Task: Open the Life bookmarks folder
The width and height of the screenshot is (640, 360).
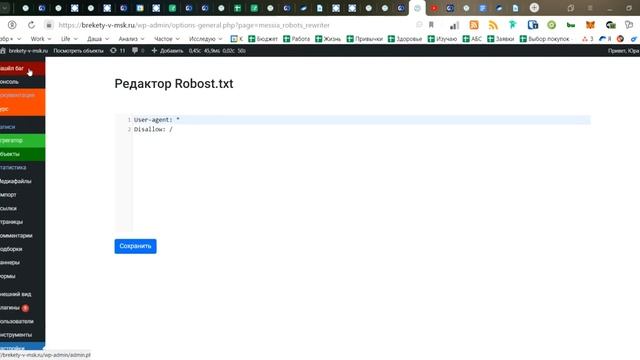Action: (x=69, y=39)
